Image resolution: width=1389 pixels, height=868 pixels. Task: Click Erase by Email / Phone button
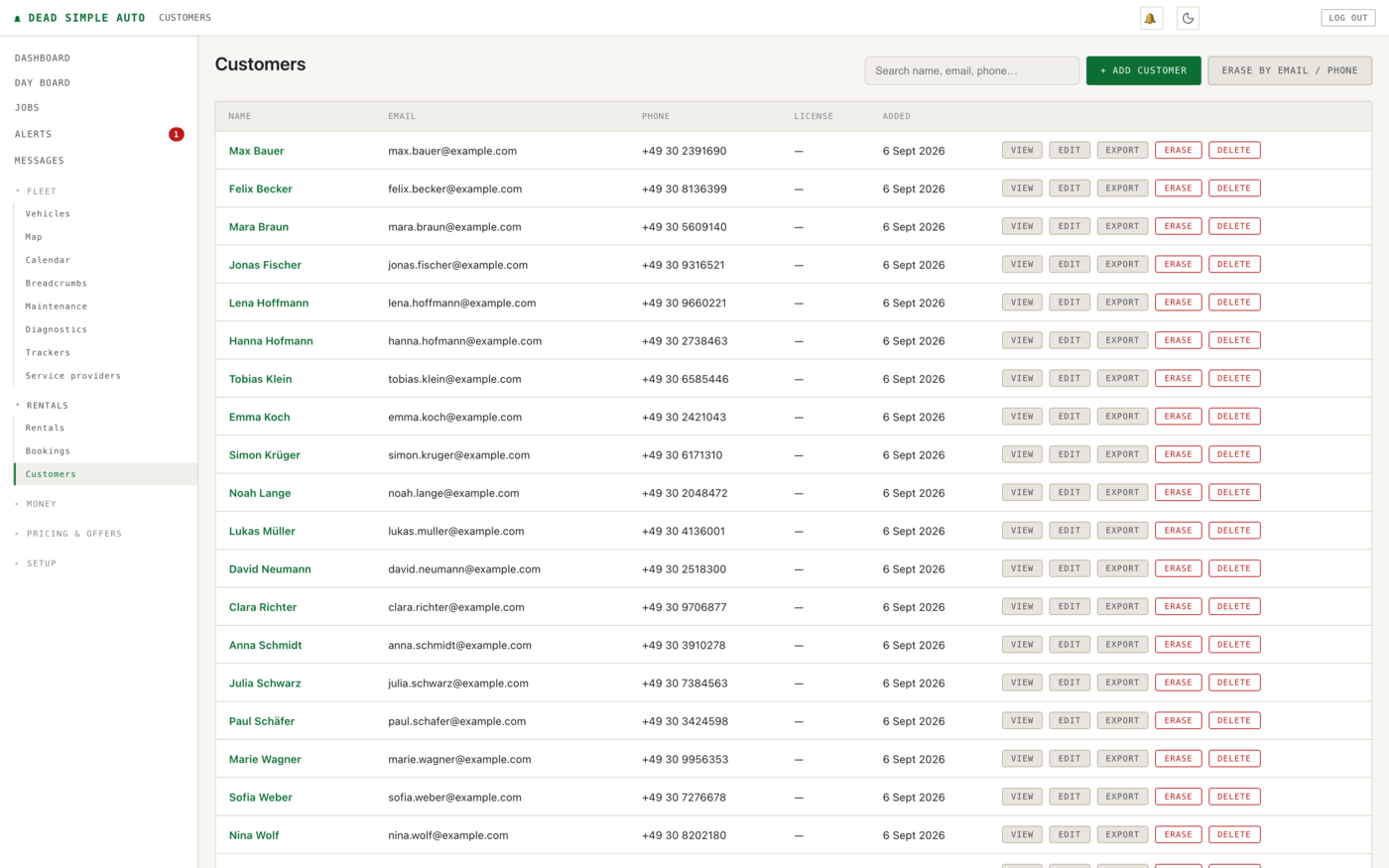1290,70
